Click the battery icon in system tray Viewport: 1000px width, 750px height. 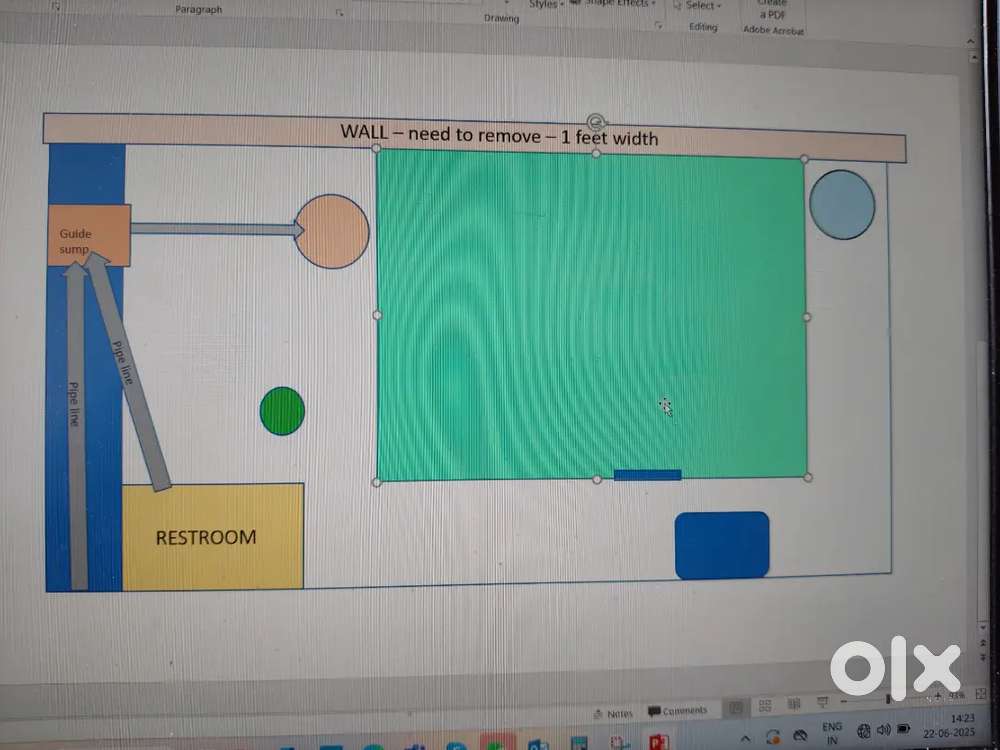(904, 729)
